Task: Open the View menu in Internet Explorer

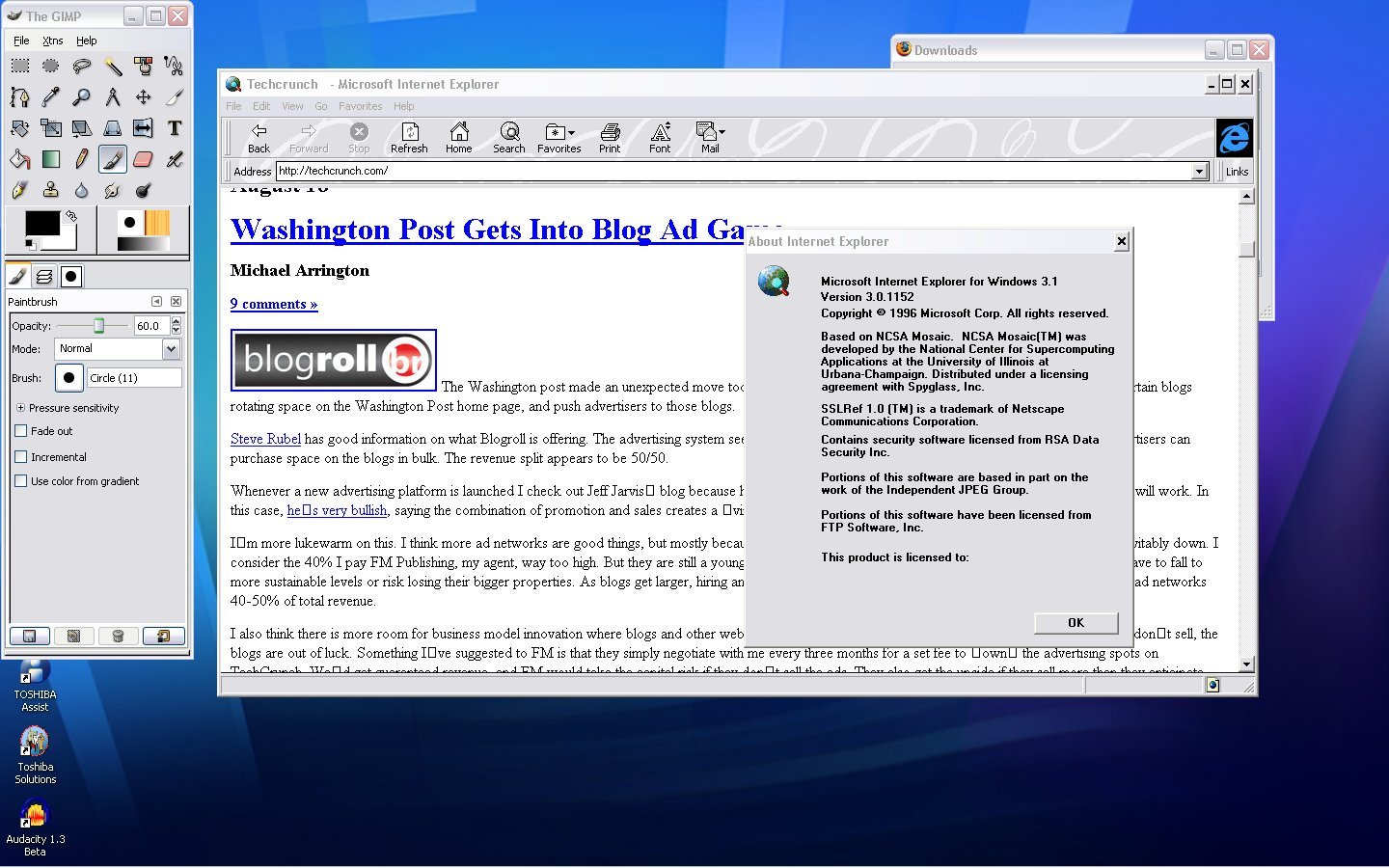Action: tap(292, 106)
